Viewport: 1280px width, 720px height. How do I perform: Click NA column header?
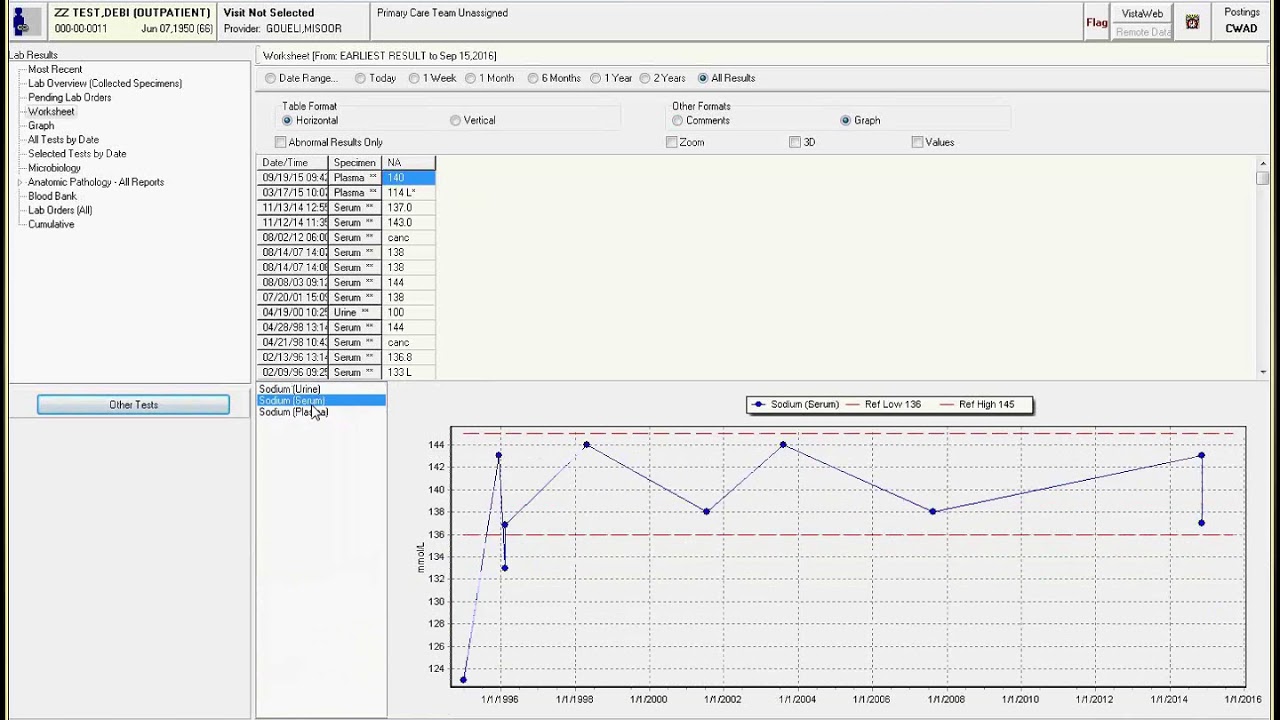point(409,163)
